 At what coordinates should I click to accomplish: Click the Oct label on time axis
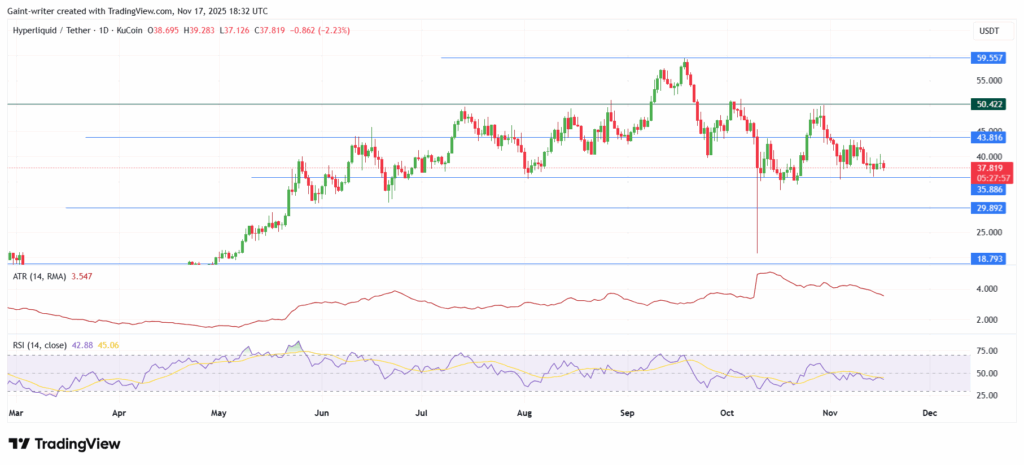[x=728, y=413]
